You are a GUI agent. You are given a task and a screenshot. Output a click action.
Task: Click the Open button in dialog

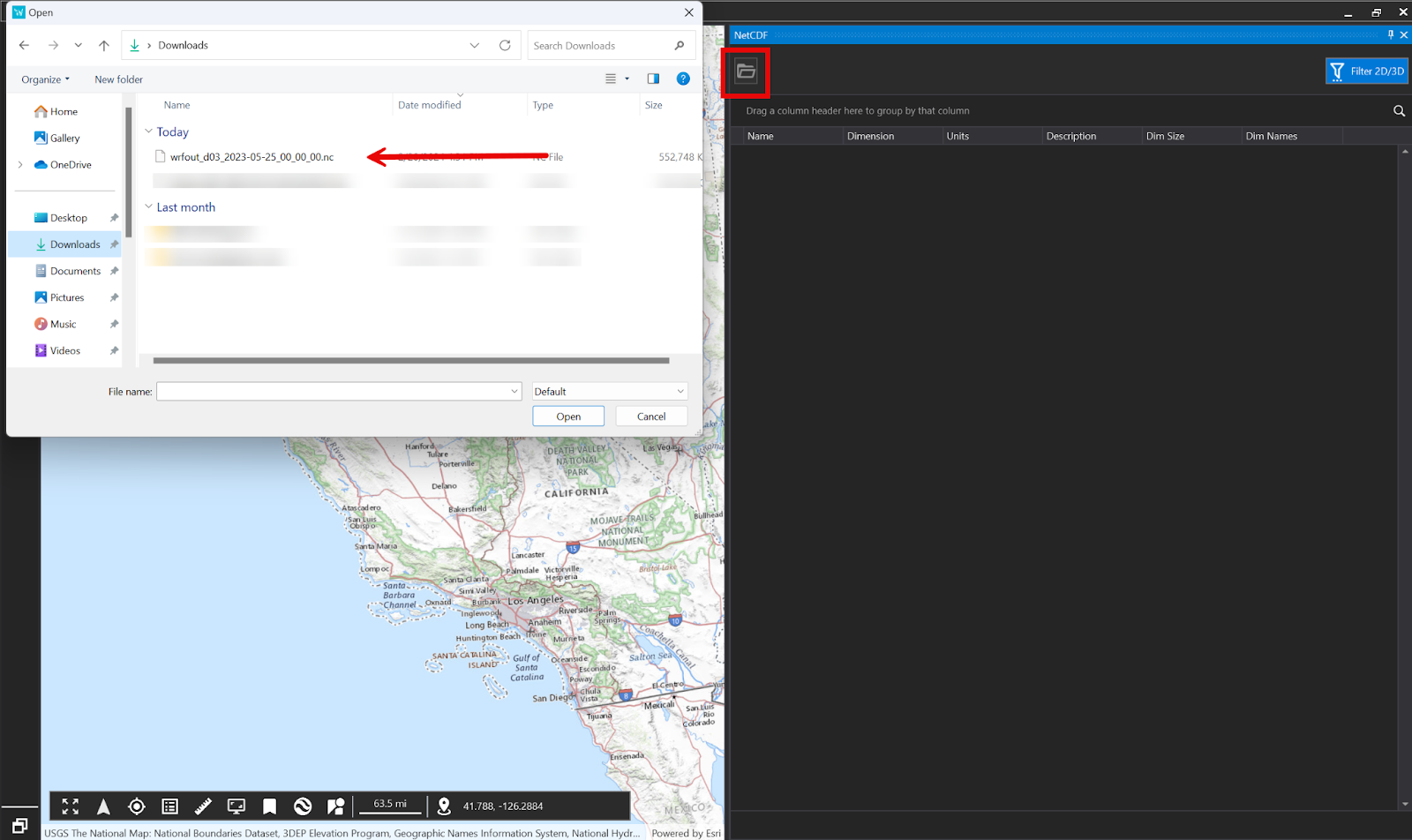[x=568, y=416]
